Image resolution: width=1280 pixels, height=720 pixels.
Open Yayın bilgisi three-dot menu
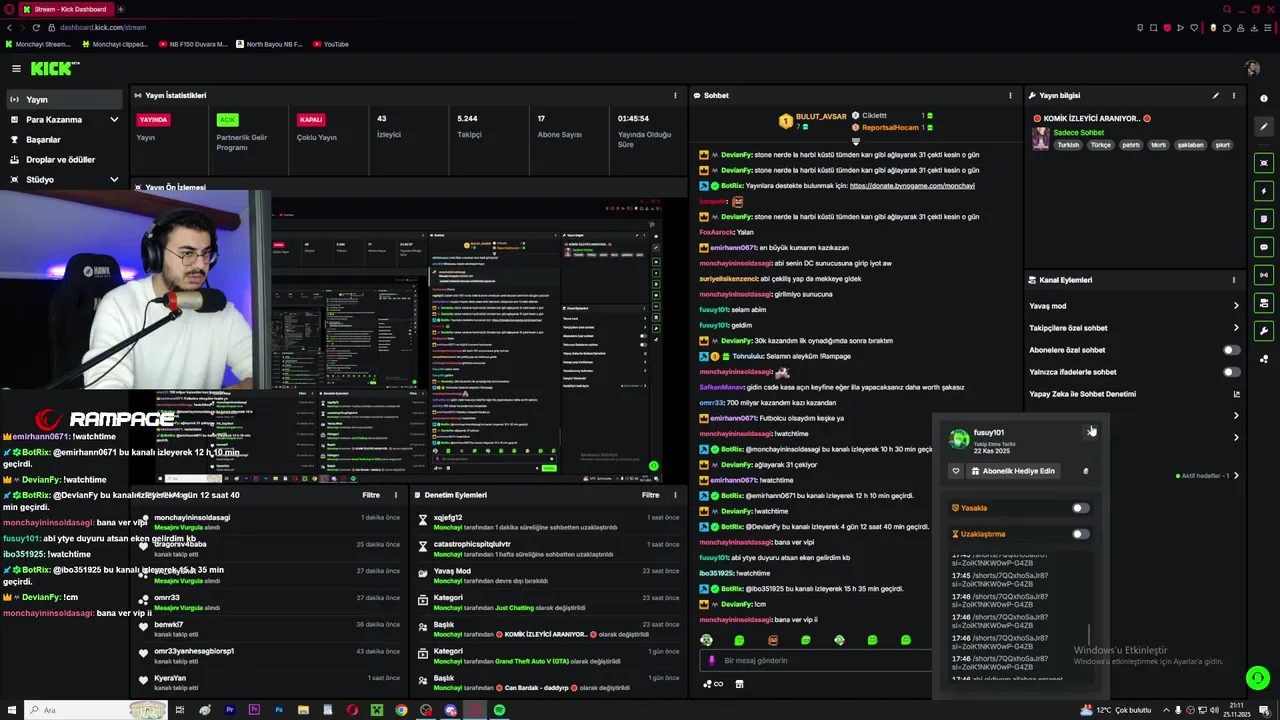pyautogui.click(x=1234, y=95)
